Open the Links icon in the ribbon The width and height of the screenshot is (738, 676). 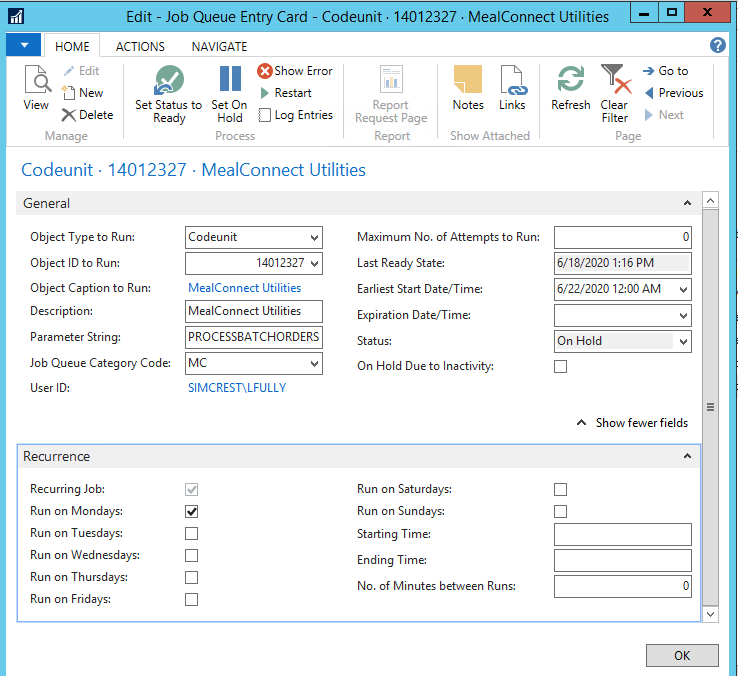click(512, 81)
